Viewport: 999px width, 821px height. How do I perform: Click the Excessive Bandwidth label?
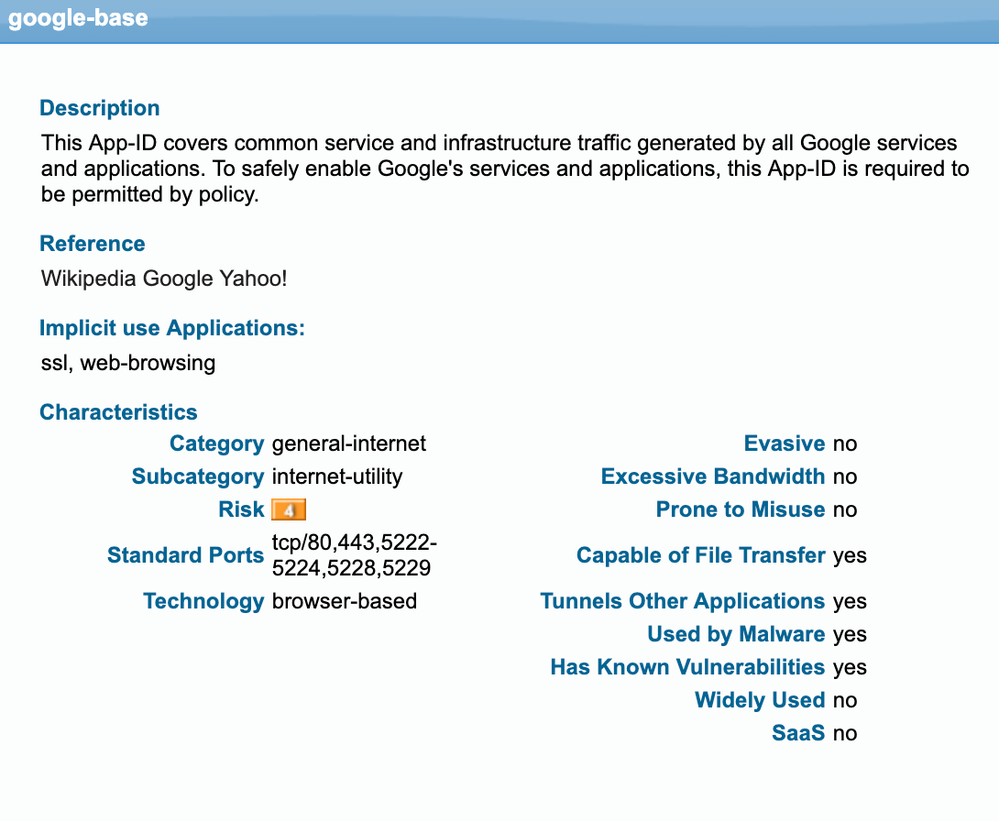click(x=712, y=477)
